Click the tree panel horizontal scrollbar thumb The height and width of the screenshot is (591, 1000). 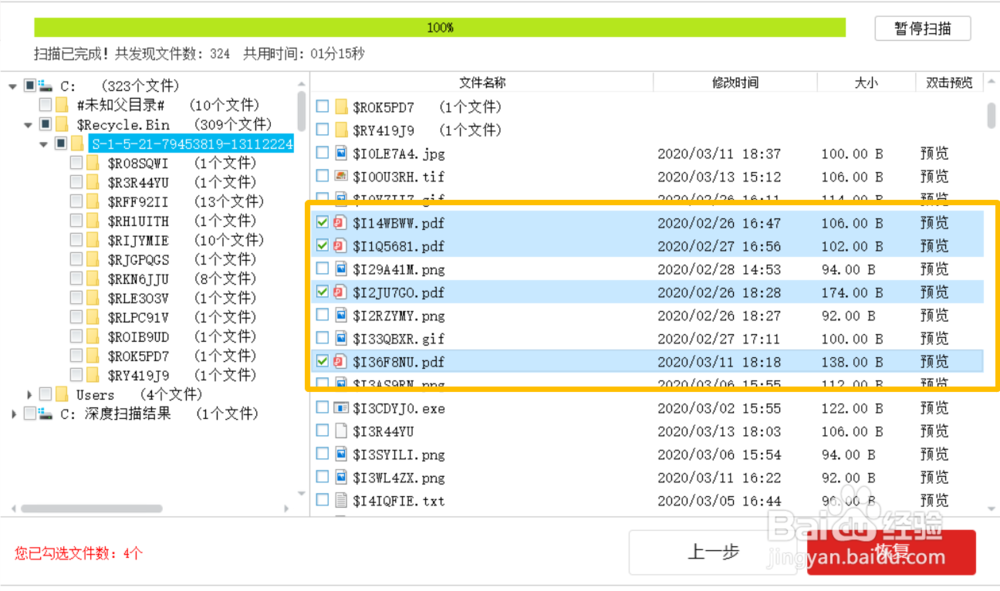(91, 508)
